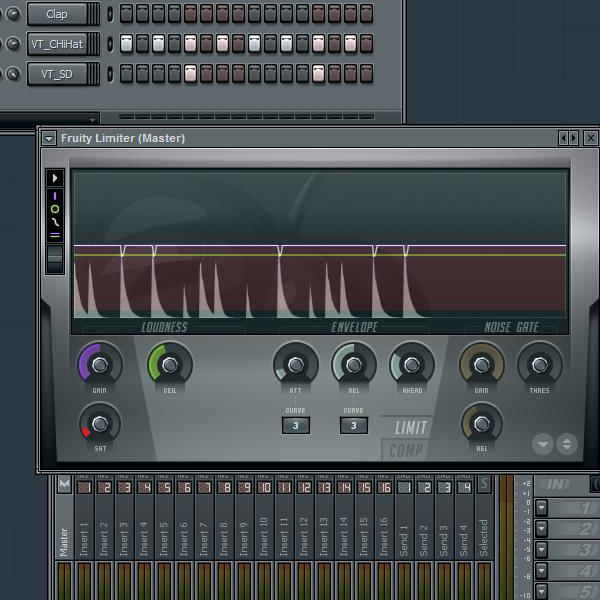Click the envelope REL release knob
Image resolution: width=600 pixels, height=600 pixels.
(x=354, y=365)
